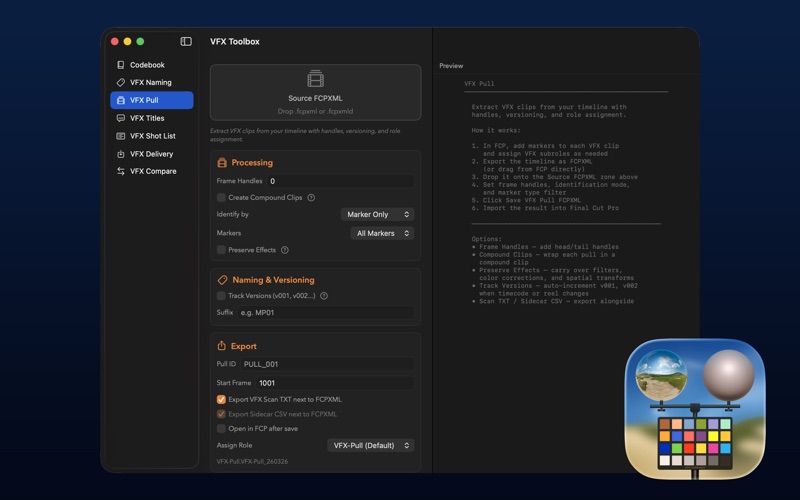Open the Markers All Markers dropdown
800x500 pixels.
pyautogui.click(x=382, y=233)
